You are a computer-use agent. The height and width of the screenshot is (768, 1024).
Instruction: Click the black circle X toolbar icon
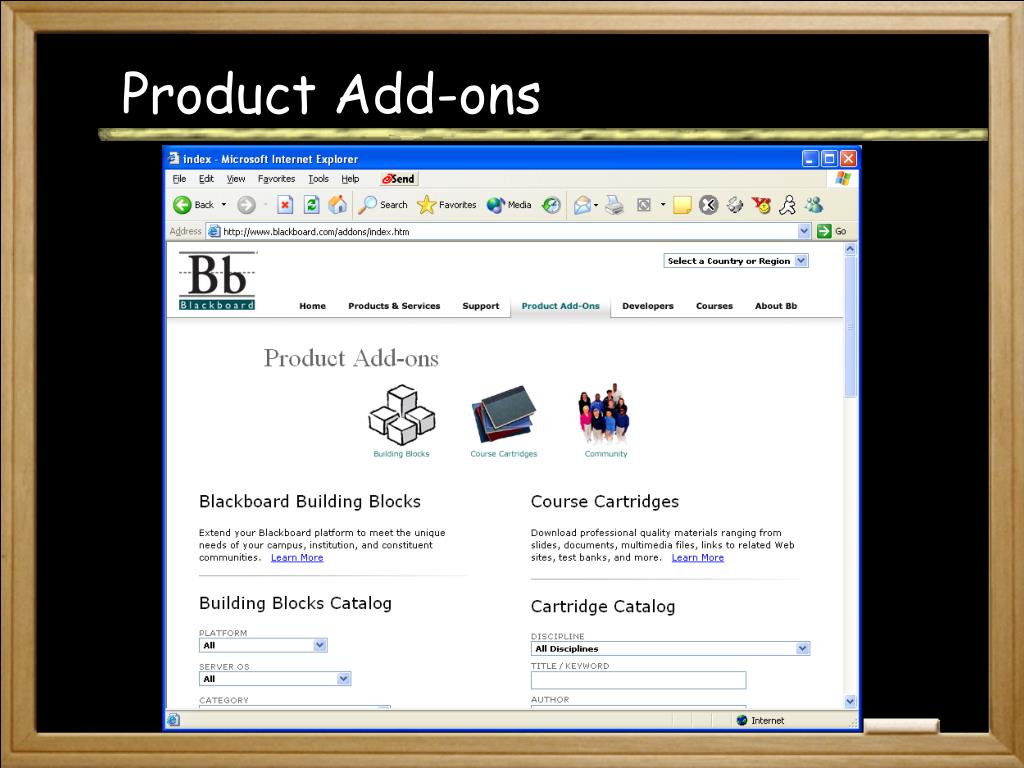point(709,205)
